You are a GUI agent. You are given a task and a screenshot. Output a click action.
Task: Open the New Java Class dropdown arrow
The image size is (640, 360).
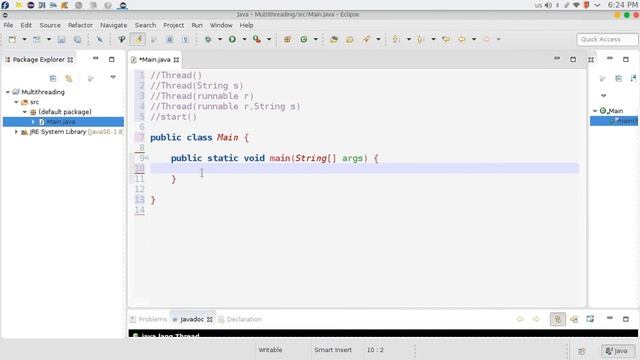(316, 39)
